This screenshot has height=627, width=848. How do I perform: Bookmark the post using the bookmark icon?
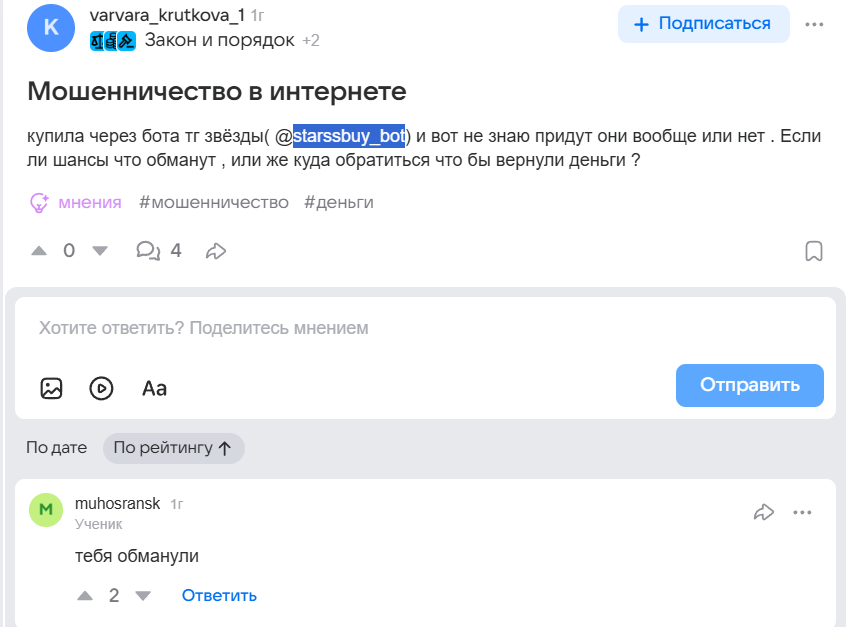coord(816,250)
